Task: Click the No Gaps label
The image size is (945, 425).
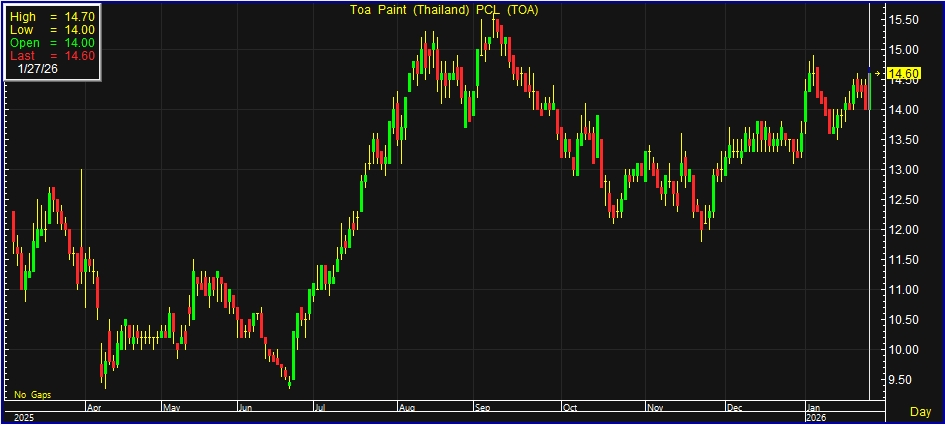Action: point(33,395)
